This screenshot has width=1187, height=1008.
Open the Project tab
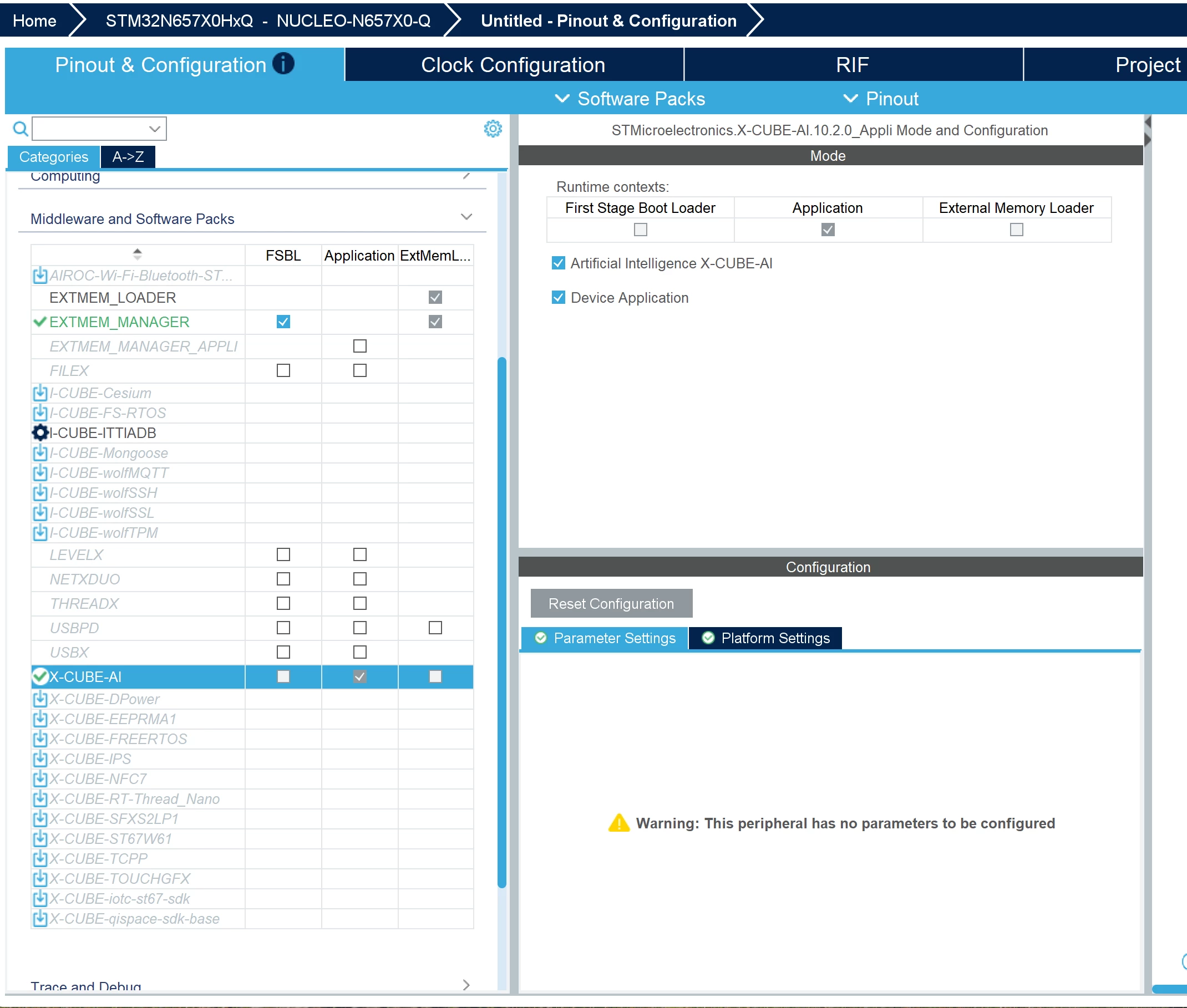1105,64
